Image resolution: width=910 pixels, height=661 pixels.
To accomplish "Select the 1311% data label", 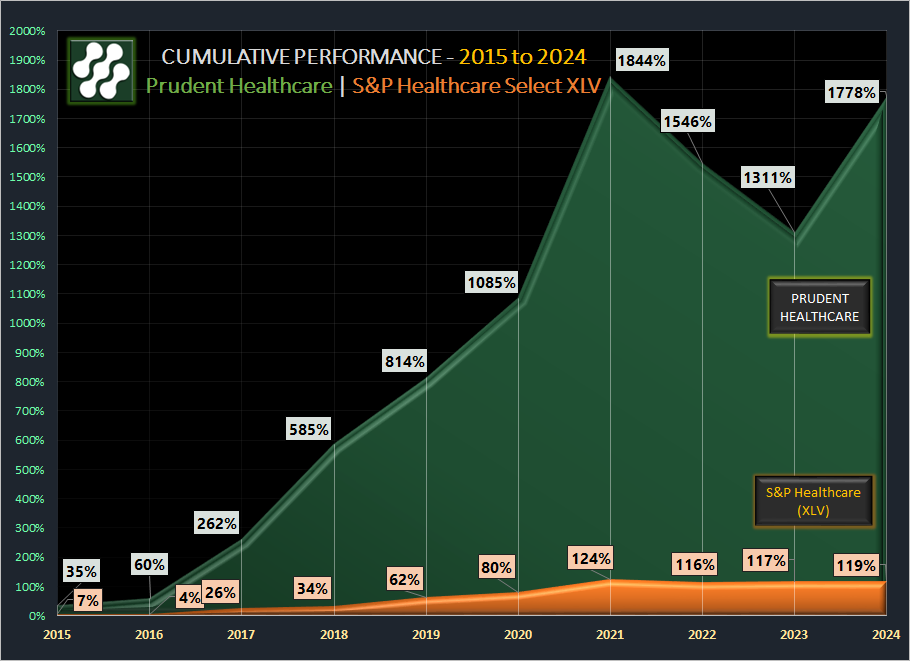I will pos(768,177).
